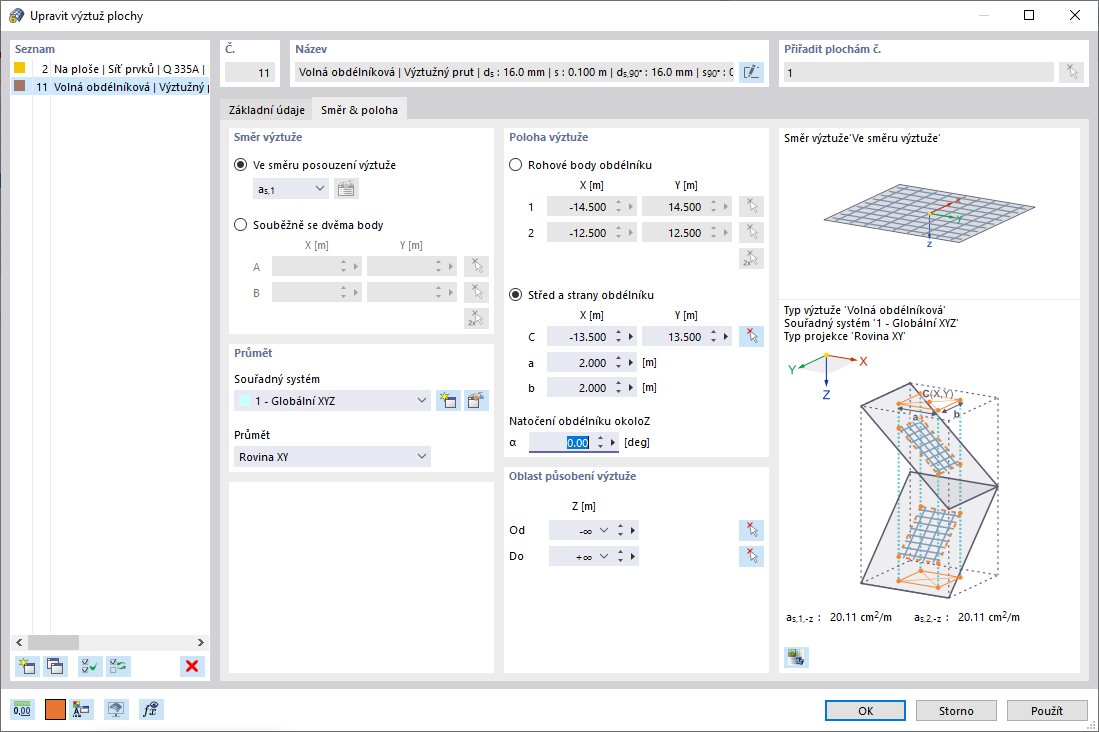Click the Název text field
This screenshot has width=1099, height=732.
click(x=514, y=72)
